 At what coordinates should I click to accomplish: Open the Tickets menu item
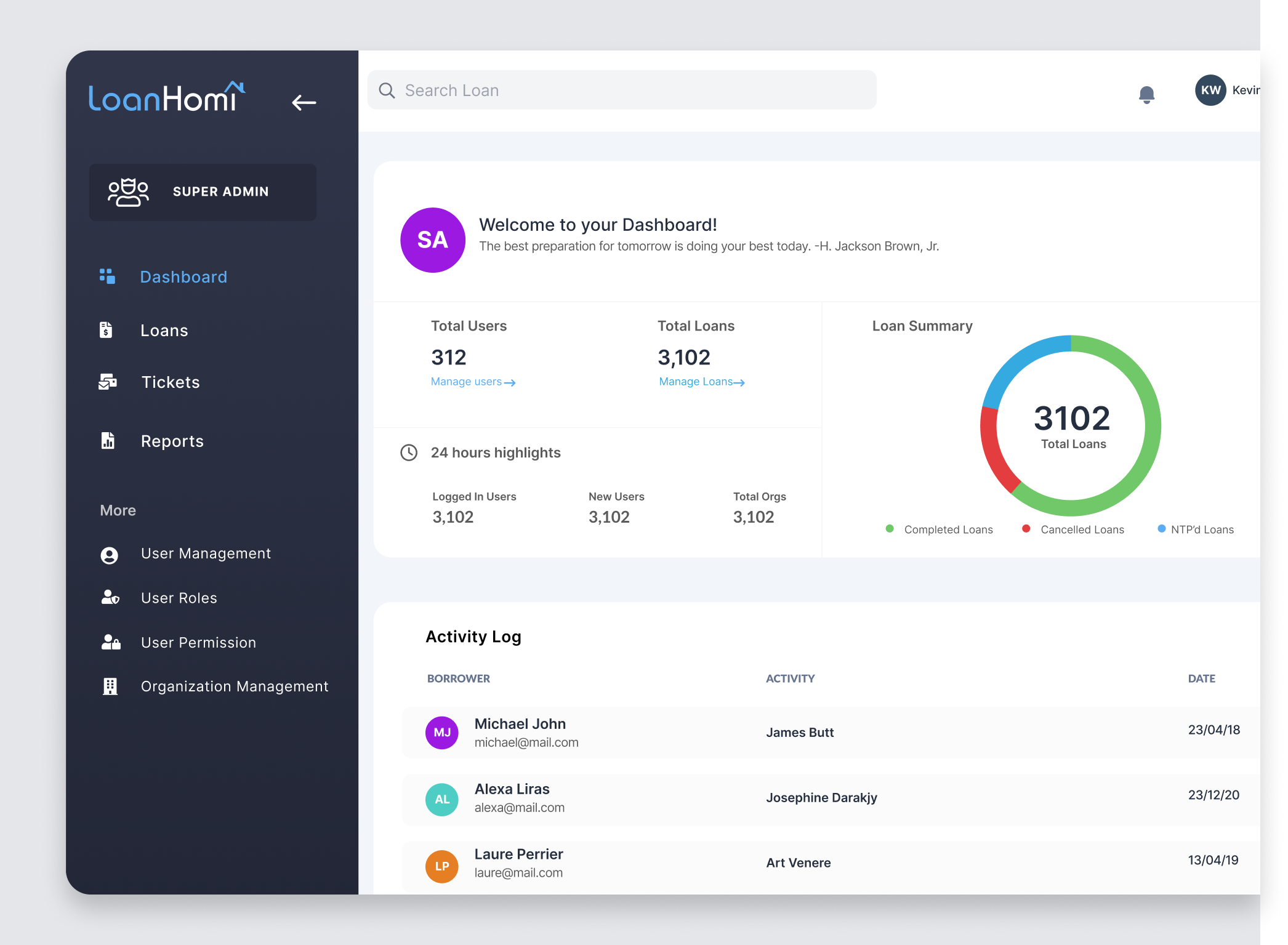point(171,382)
